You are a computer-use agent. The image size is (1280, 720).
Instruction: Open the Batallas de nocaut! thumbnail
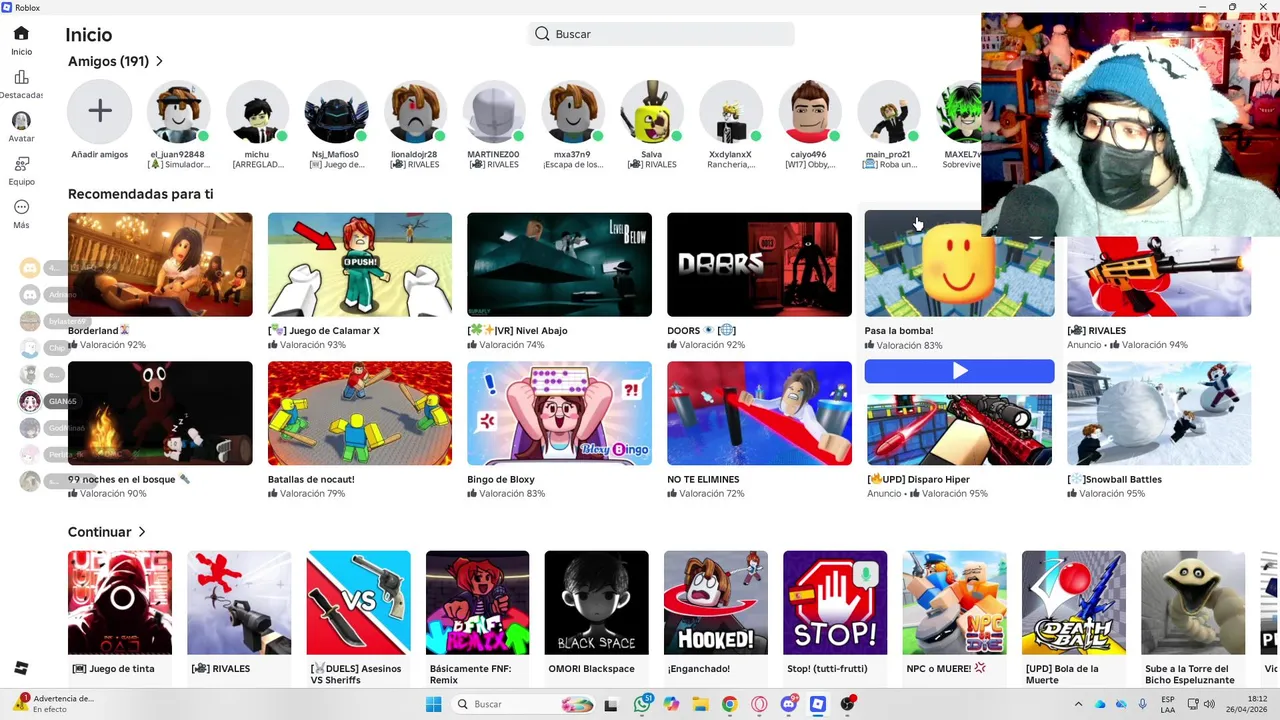360,413
